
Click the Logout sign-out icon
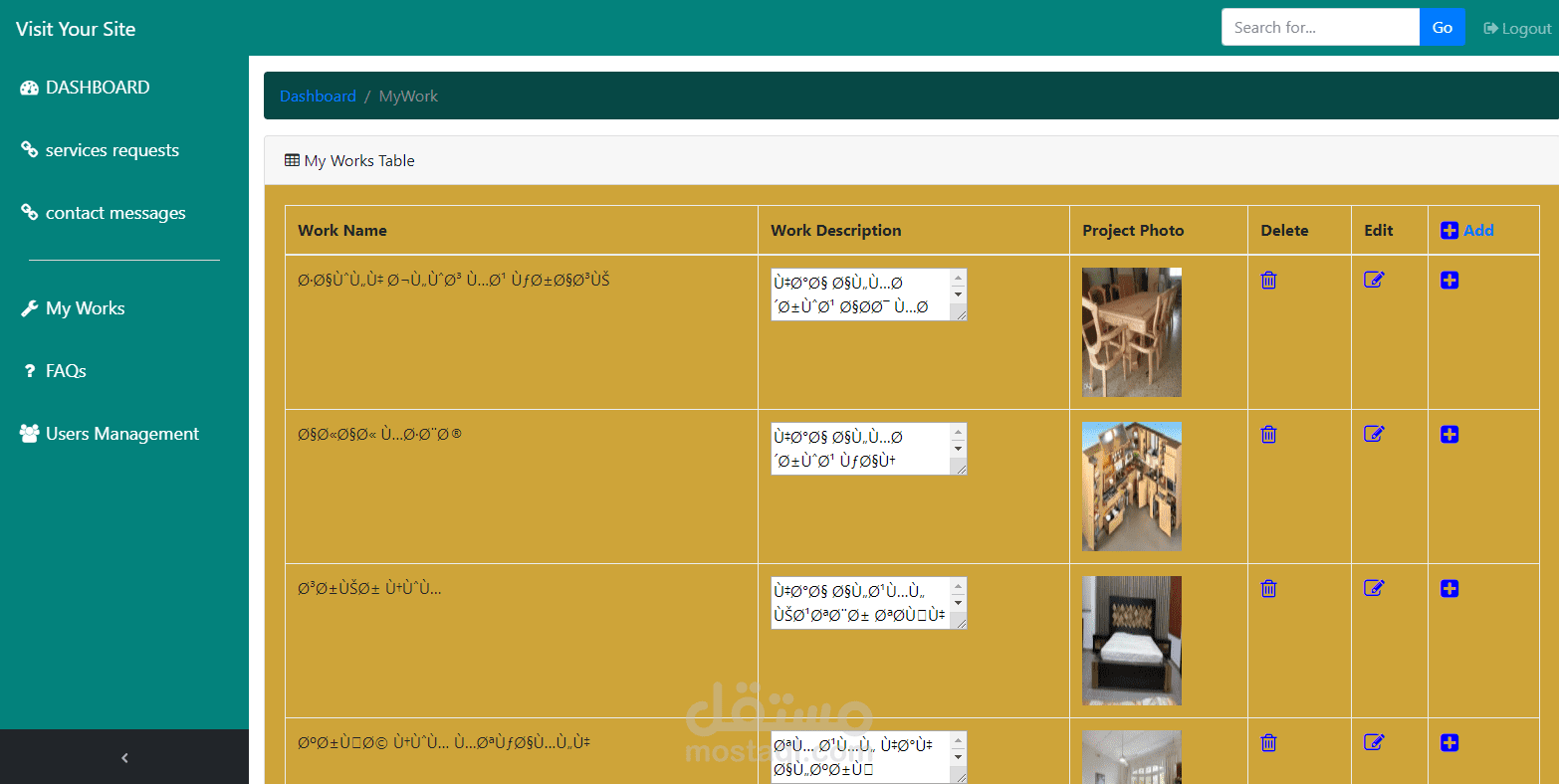tap(1490, 28)
